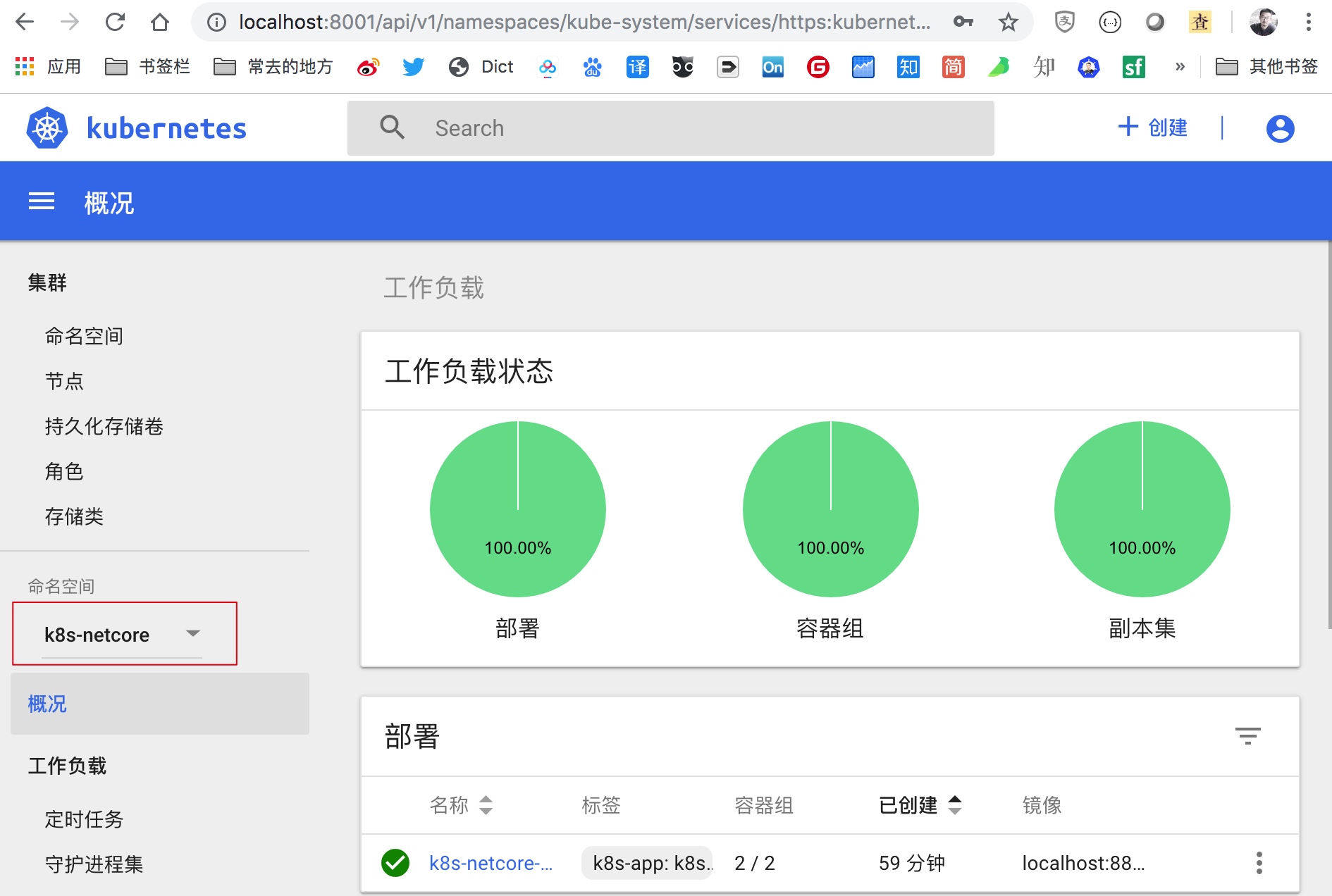Click the k8s-app label chip

click(x=647, y=863)
